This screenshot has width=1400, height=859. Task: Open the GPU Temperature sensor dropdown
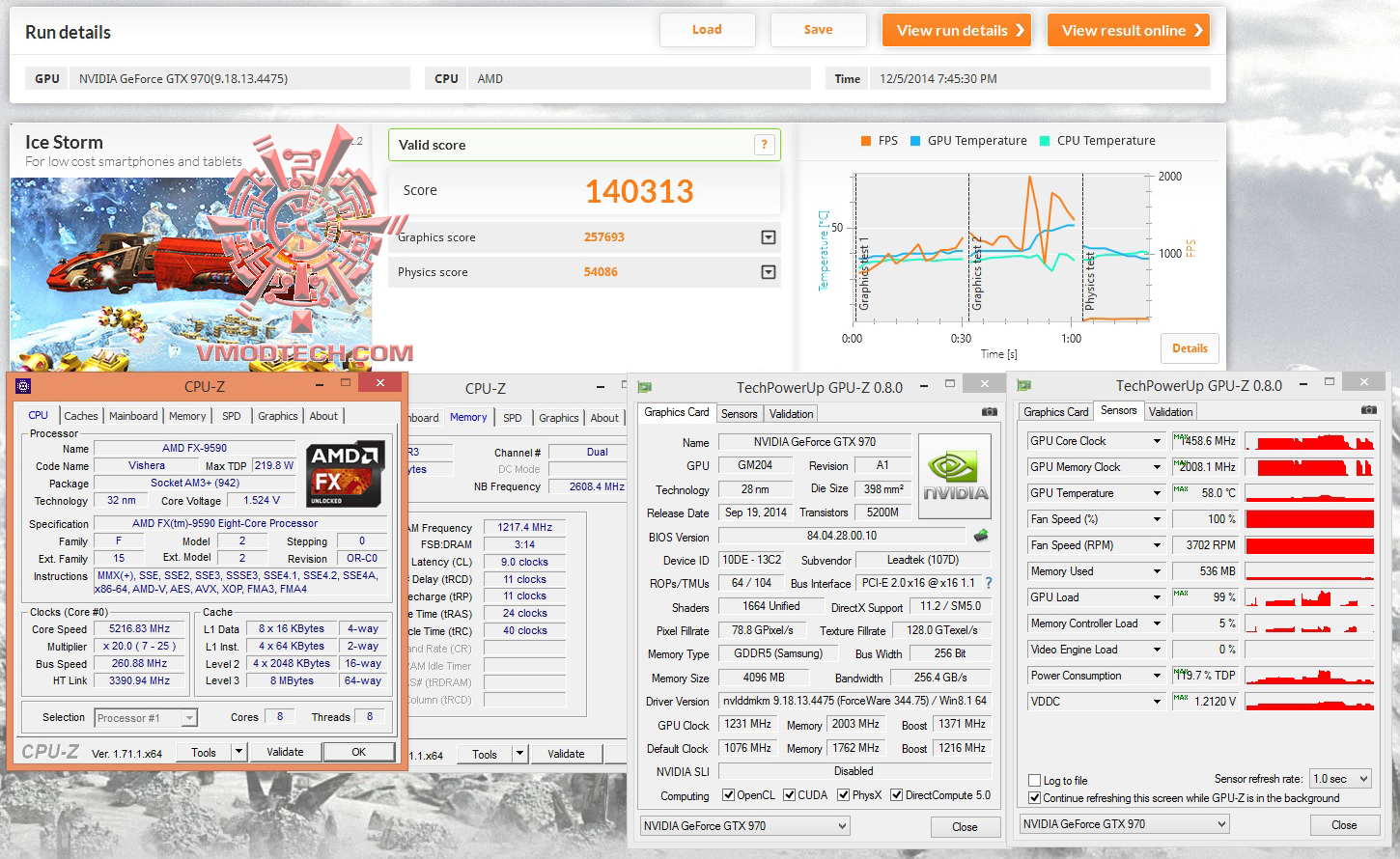point(1157,493)
